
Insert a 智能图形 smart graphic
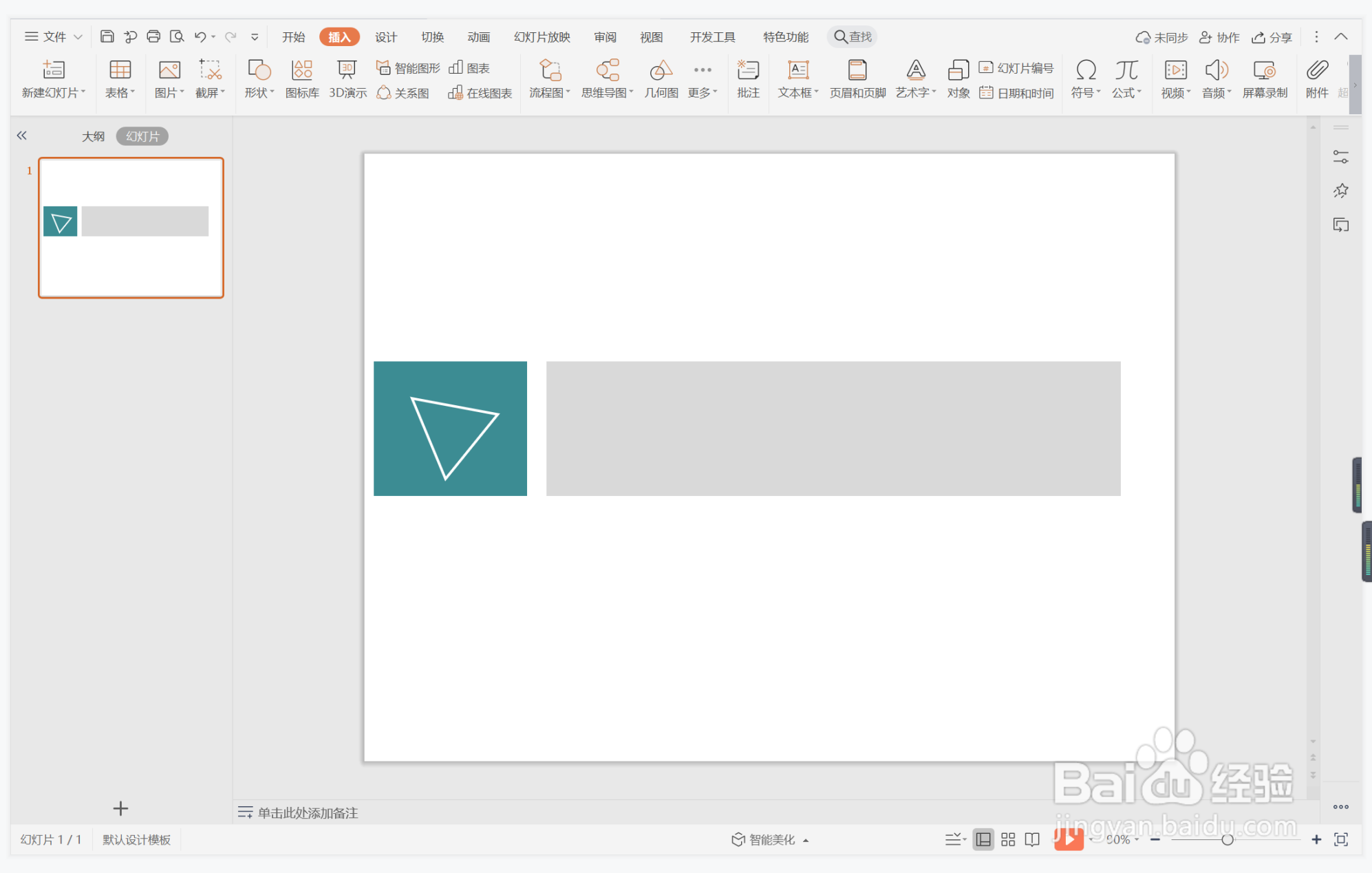coord(409,68)
